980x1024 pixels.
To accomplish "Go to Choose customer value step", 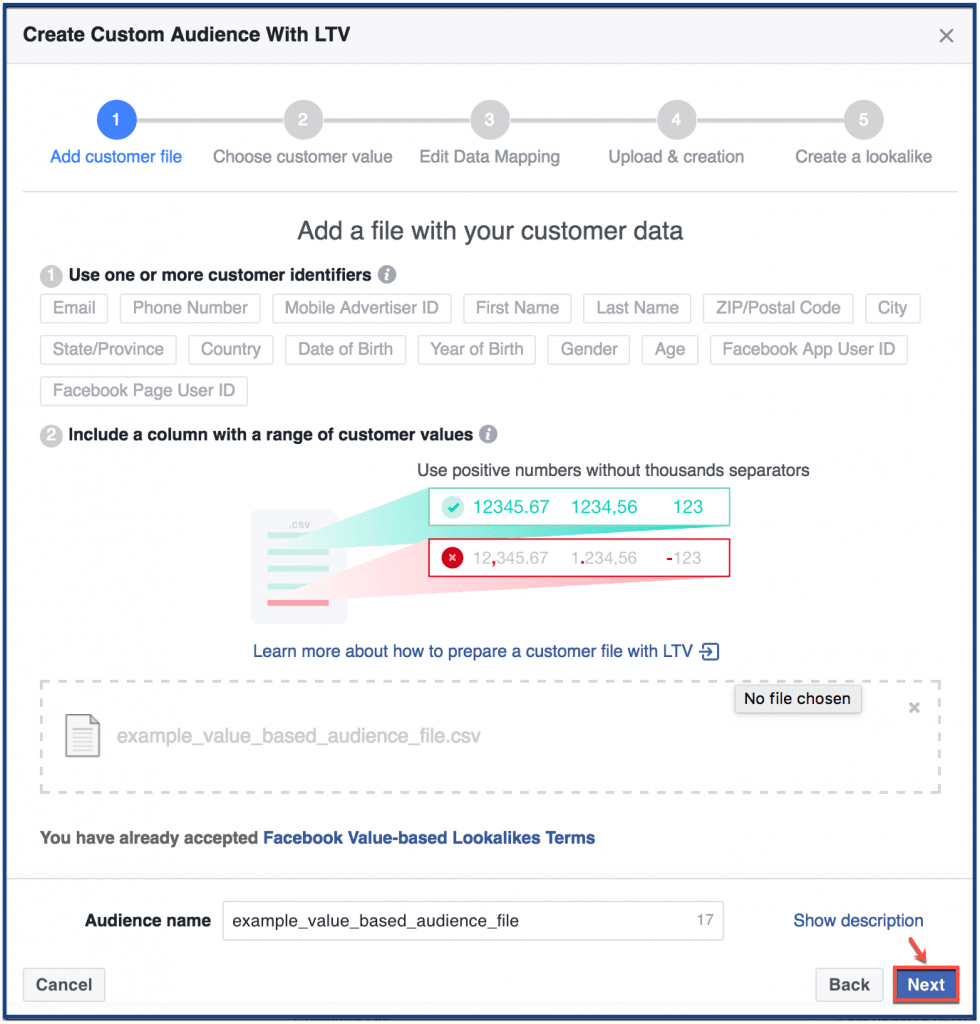I will 303,157.
